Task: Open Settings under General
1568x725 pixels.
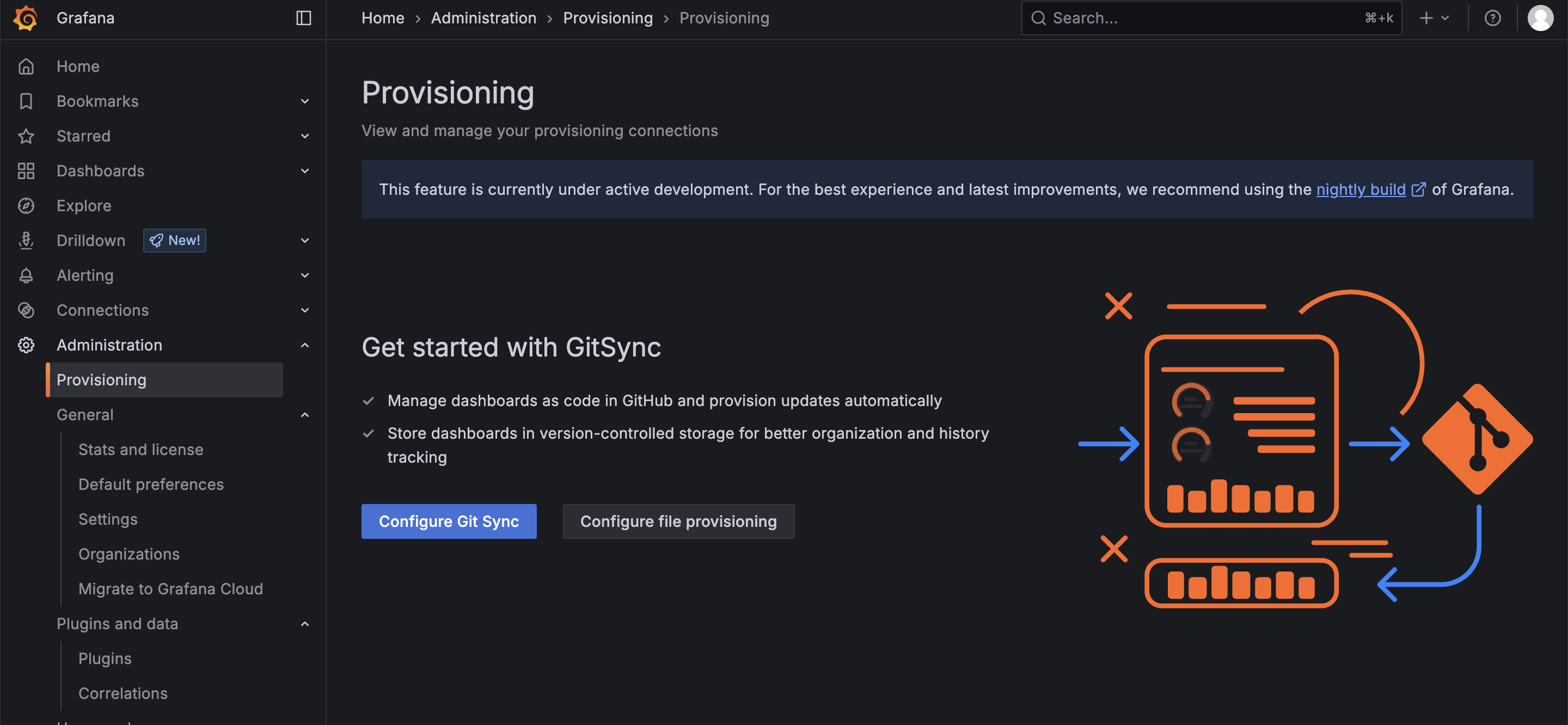Action: pyautogui.click(x=108, y=519)
